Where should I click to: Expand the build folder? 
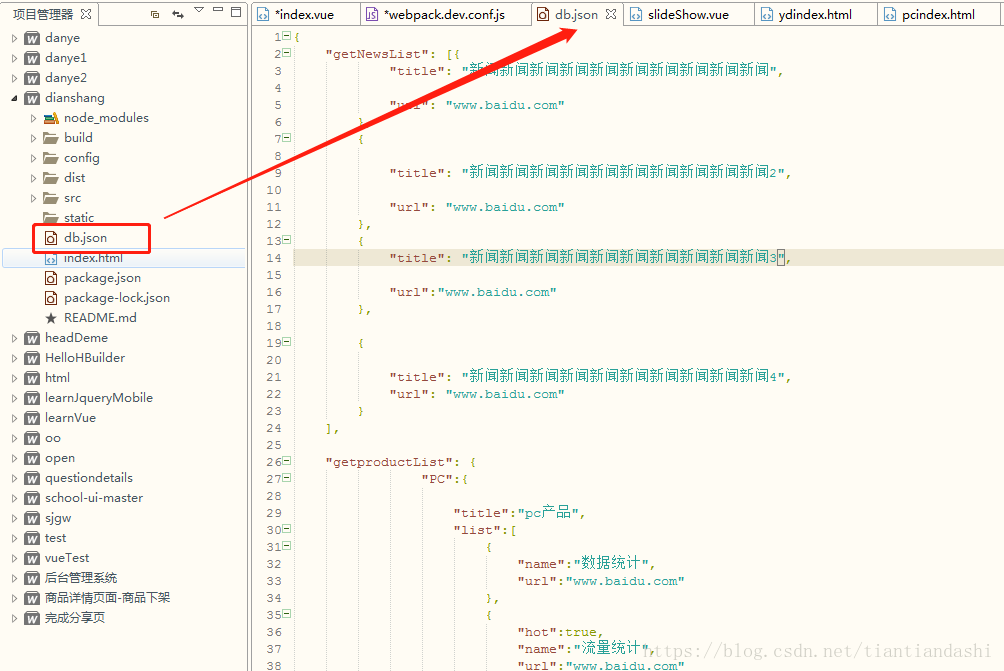(33, 138)
